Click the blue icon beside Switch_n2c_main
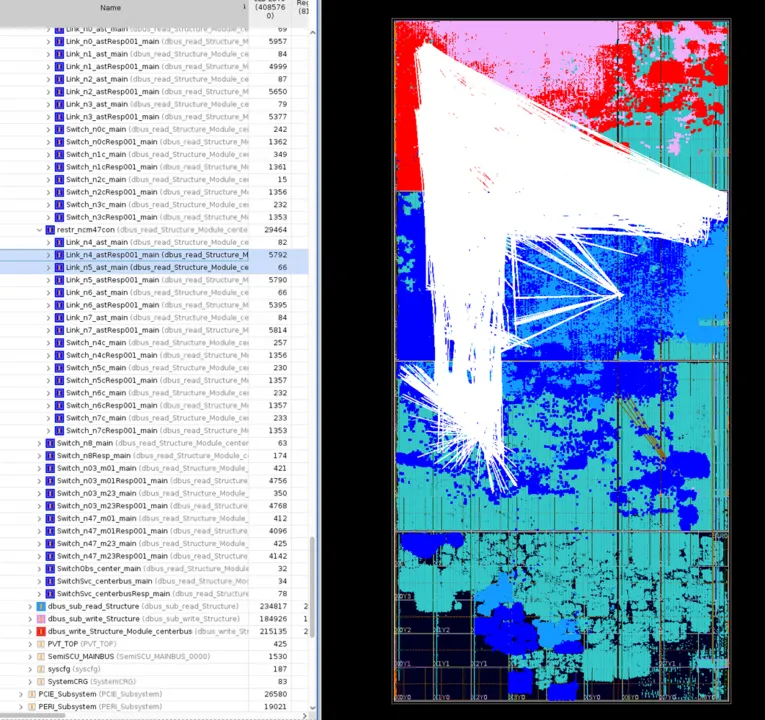Viewport: 765px width, 720px height. click(x=60, y=179)
